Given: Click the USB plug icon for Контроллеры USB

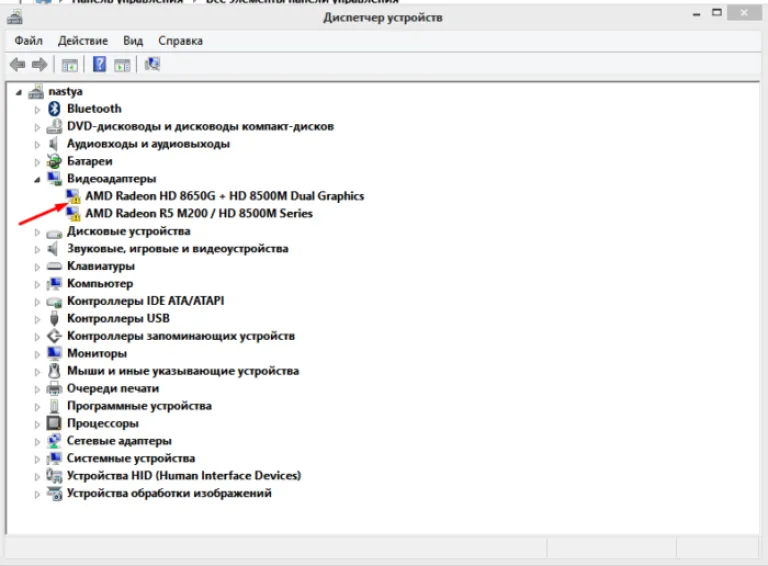Looking at the screenshot, I should pyautogui.click(x=54, y=318).
